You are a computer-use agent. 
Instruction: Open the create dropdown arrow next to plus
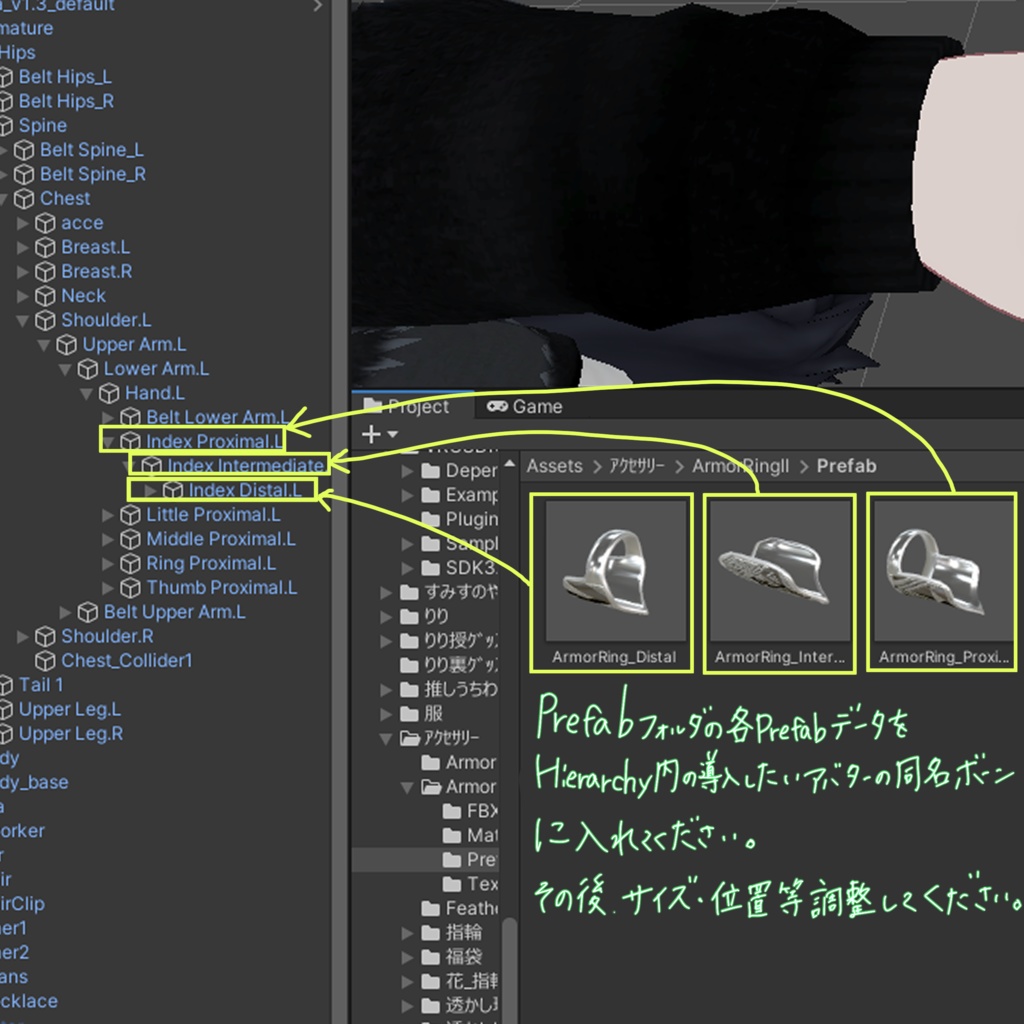391,435
